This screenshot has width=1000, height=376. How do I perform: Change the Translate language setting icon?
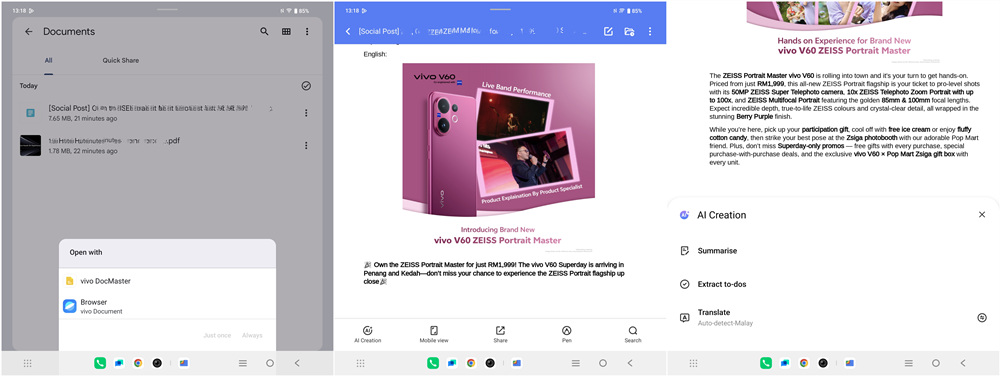[x=982, y=317]
